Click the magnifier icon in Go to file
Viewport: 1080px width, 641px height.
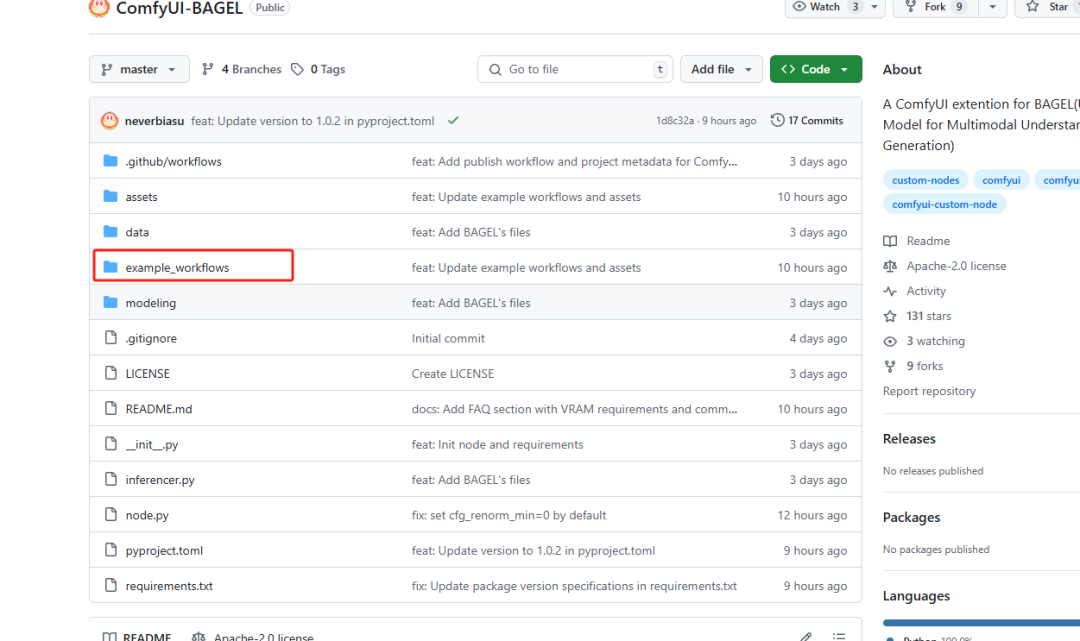(x=495, y=70)
